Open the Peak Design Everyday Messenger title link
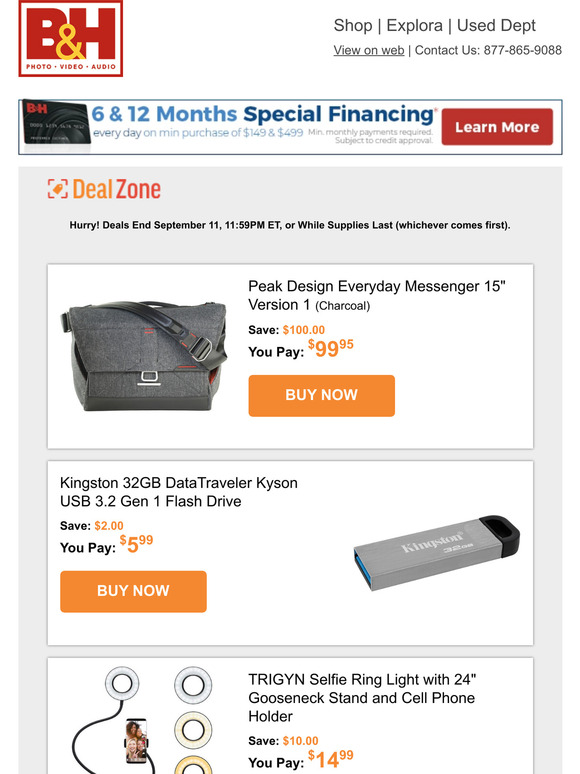This screenshot has height=774, width=580. click(377, 295)
